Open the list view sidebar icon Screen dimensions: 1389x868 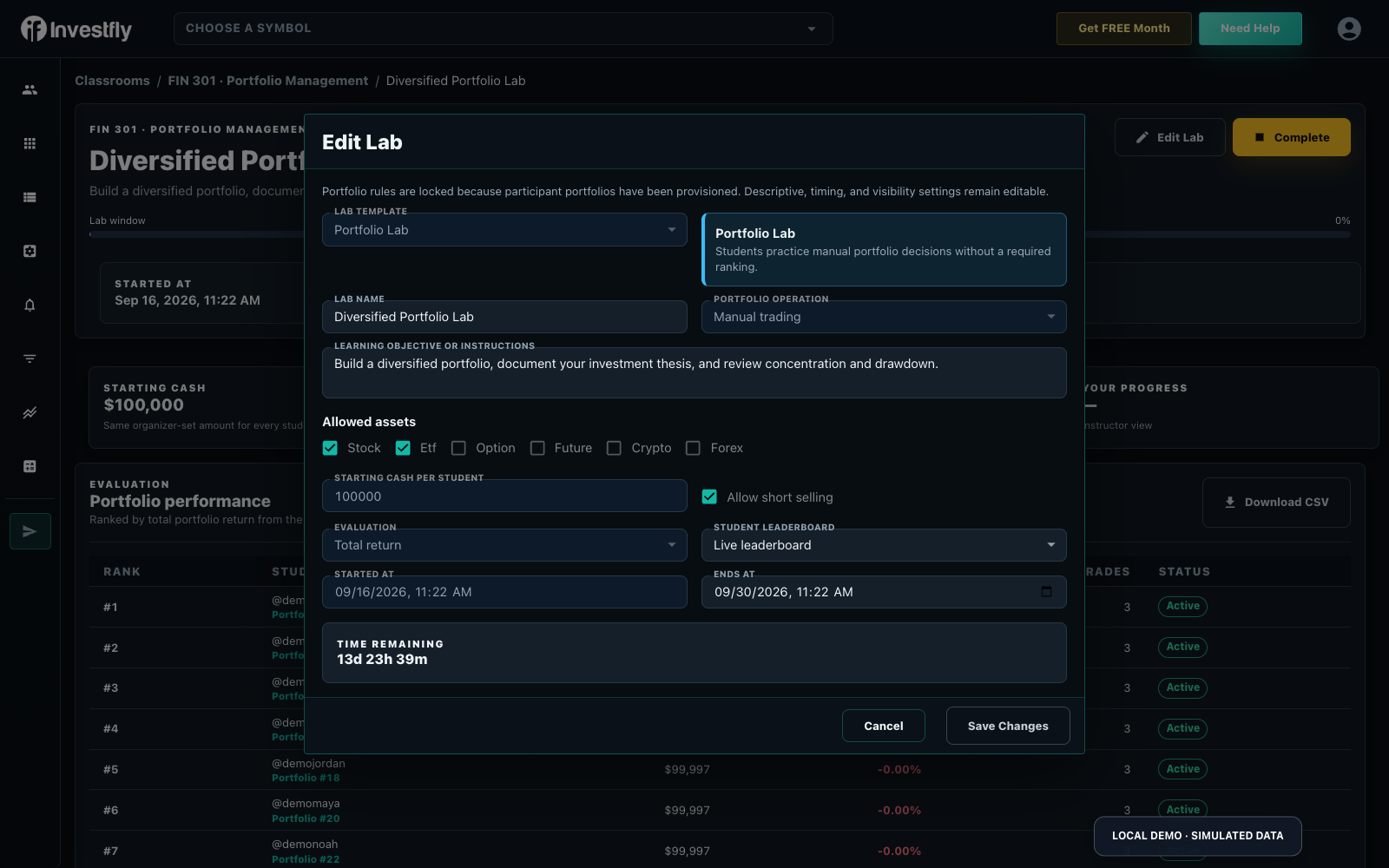(30, 197)
